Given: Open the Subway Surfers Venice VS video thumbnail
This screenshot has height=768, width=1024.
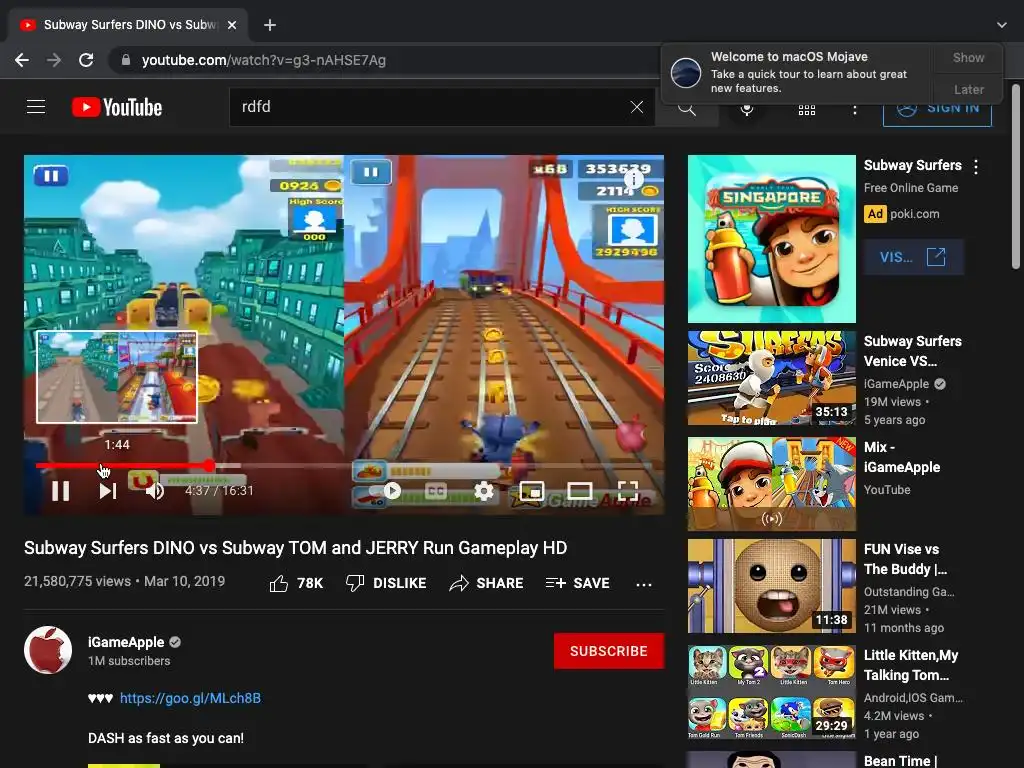Looking at the screenshot, I should (771, 377).
